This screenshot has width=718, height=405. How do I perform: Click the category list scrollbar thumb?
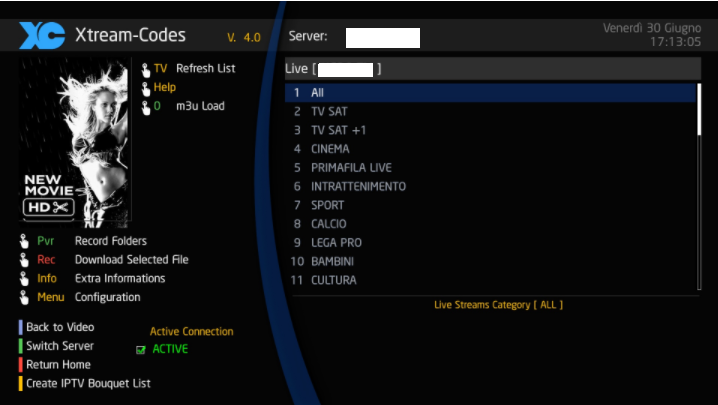(x=699, y=109)
